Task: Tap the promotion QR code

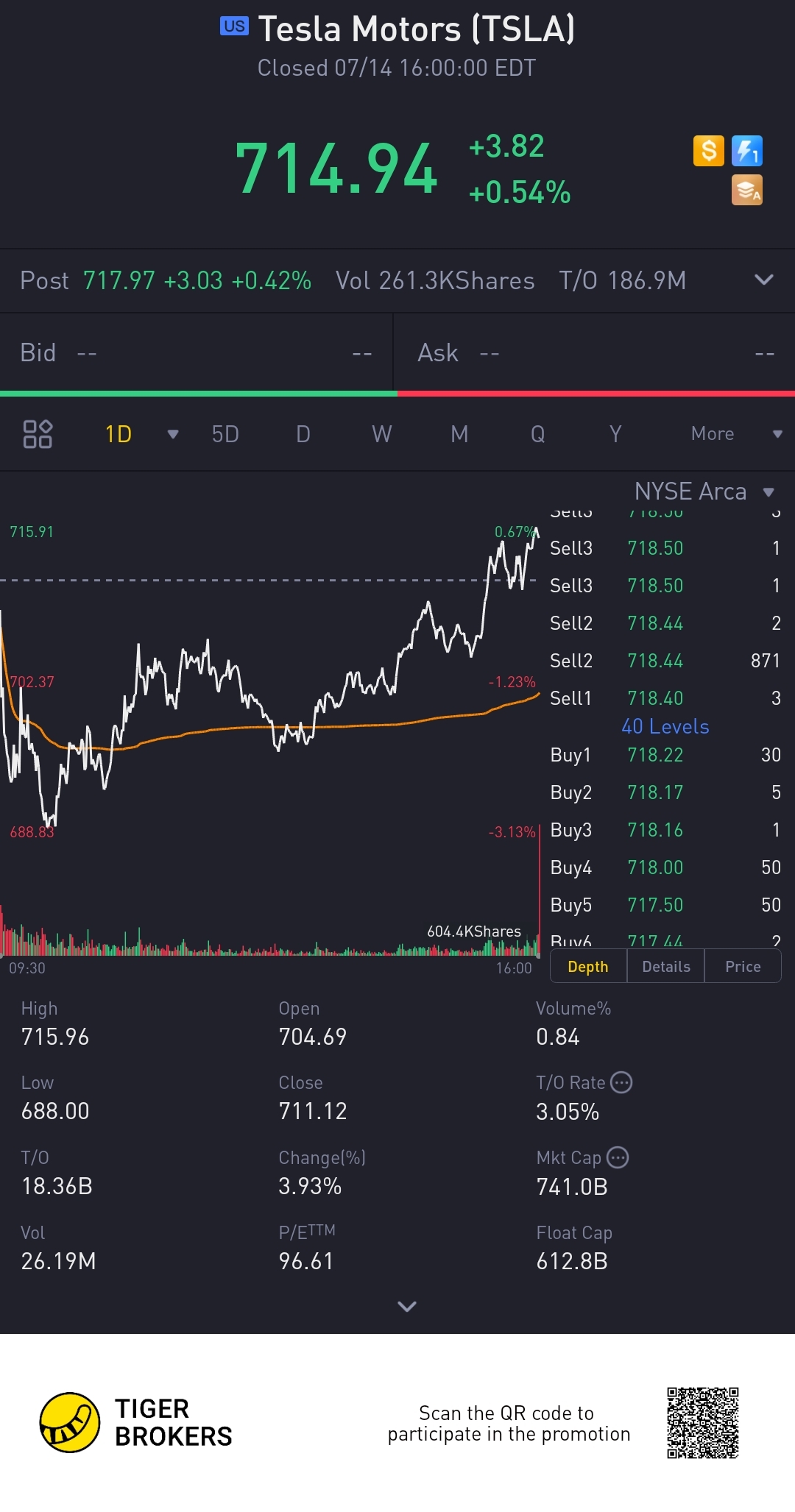Action: (703, 1423)
